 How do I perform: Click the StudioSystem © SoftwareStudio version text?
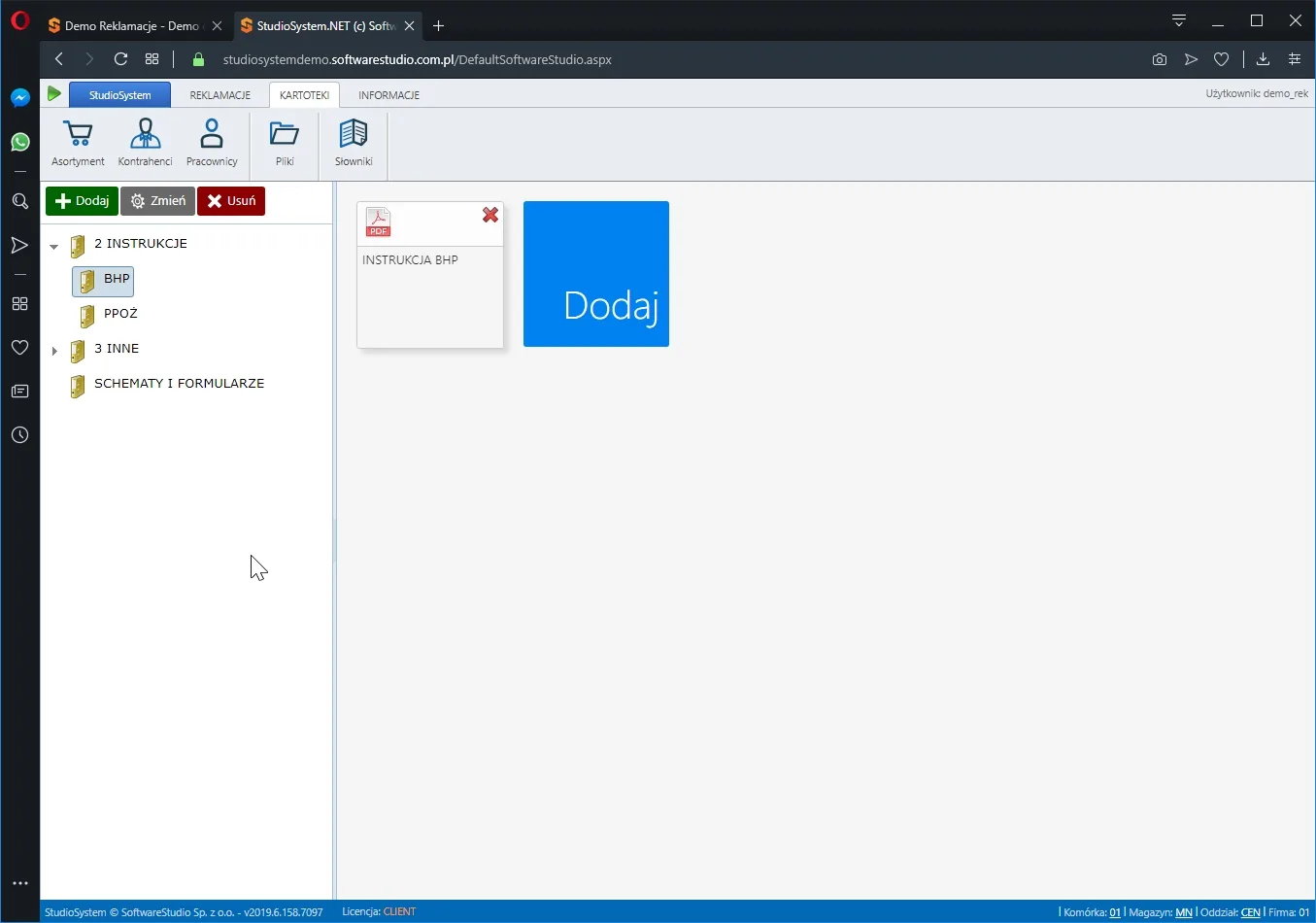click(184, 912)
